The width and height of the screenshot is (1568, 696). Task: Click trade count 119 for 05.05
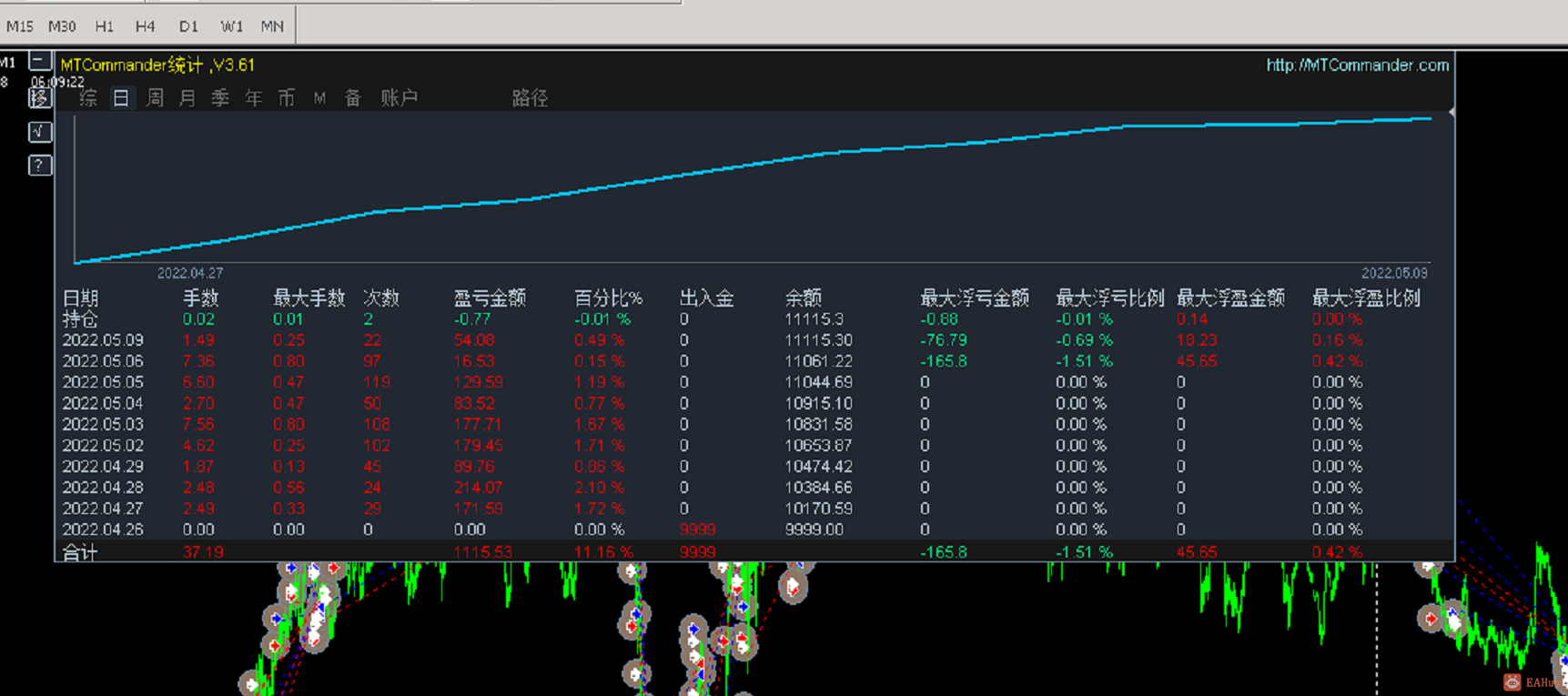tap(377, 382)
